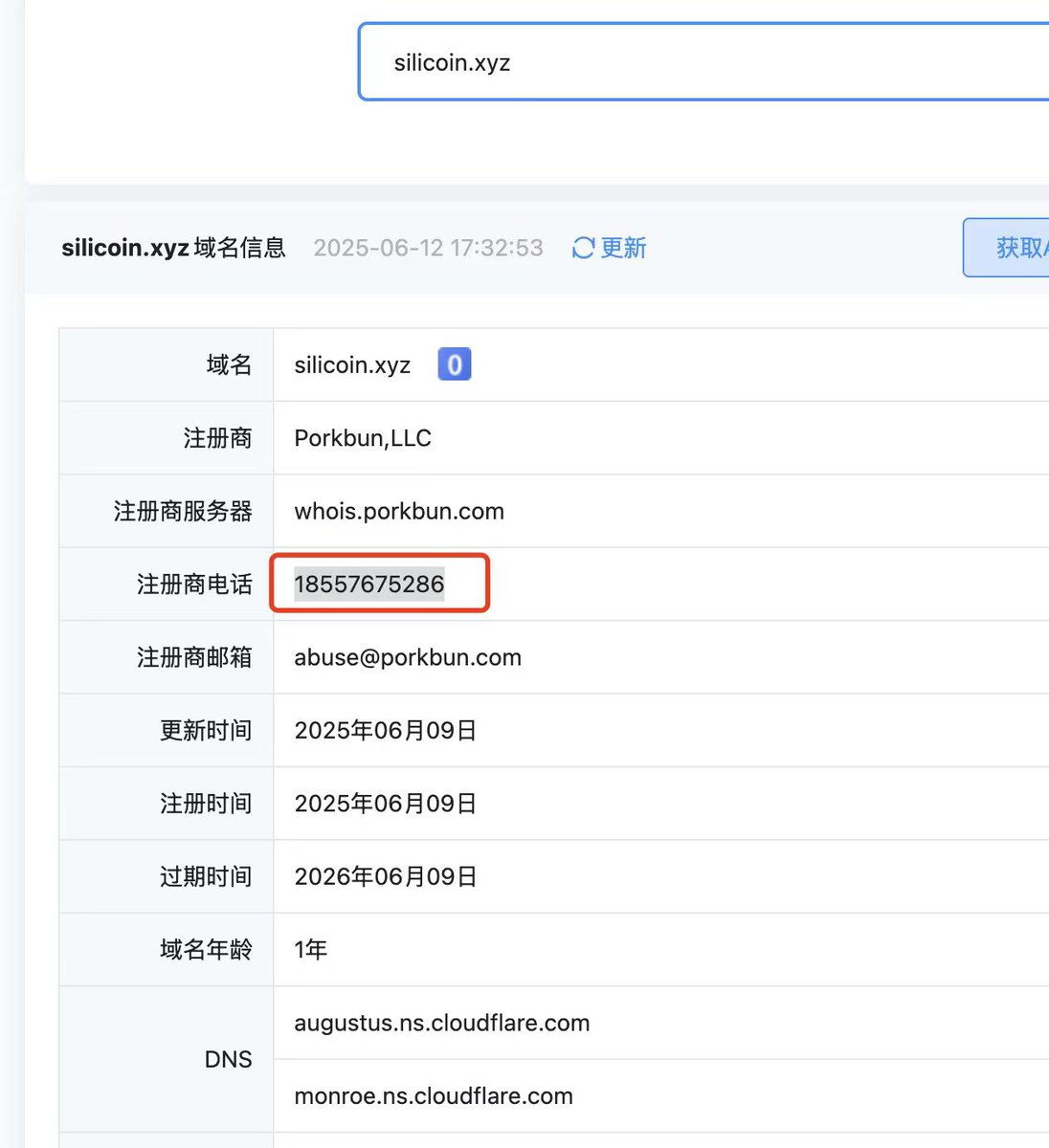Click the 域名年龄 value 1年

[311, 950]
